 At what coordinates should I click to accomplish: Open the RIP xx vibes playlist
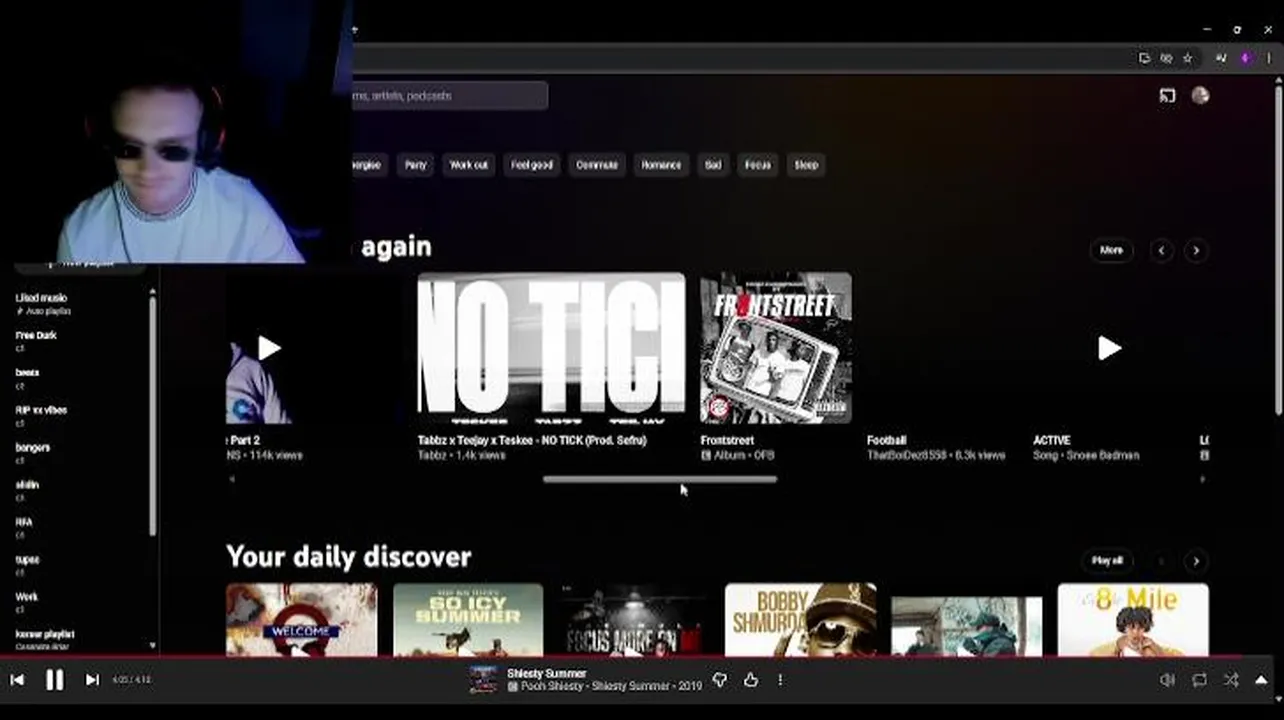[x=80, y=415]
